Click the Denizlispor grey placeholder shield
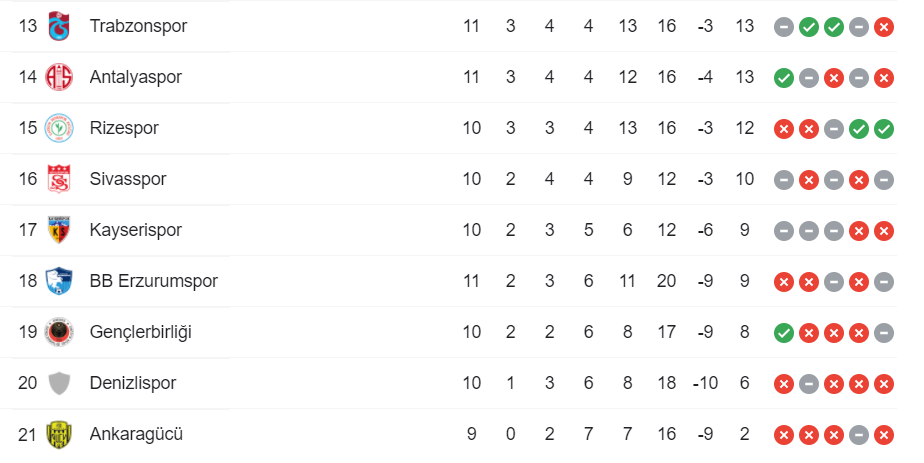The height and width of the screenshot is (463, 924). tap(60, 383)
